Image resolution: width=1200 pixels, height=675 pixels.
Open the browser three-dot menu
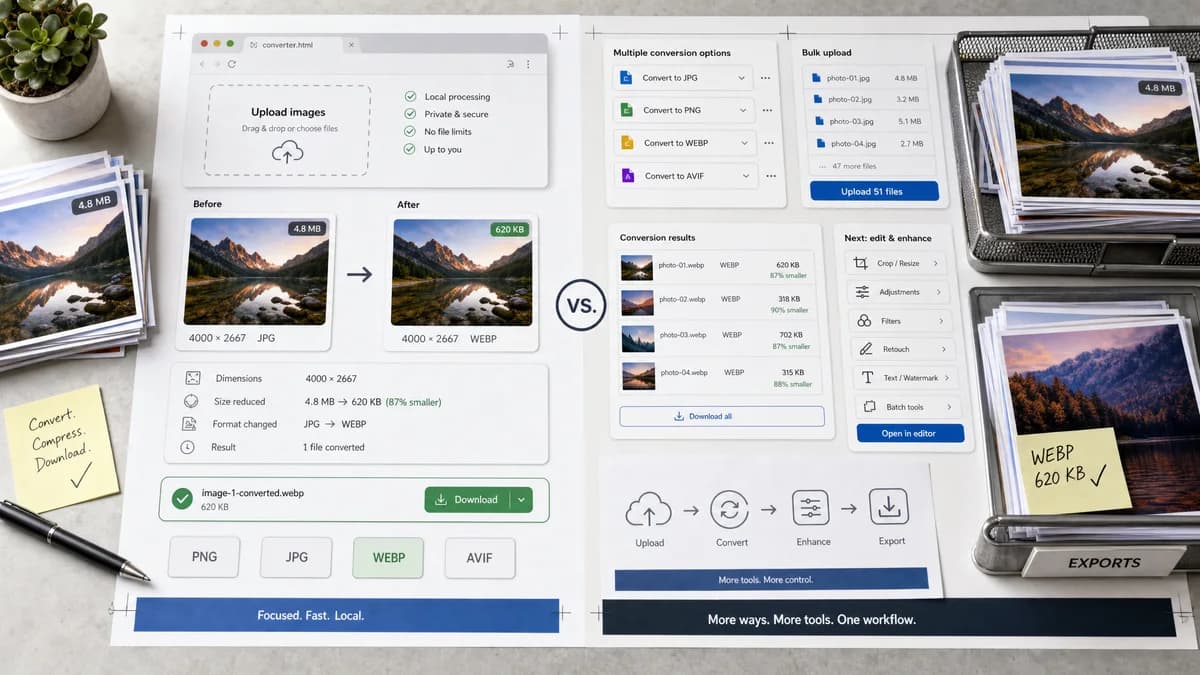point(529,64)
